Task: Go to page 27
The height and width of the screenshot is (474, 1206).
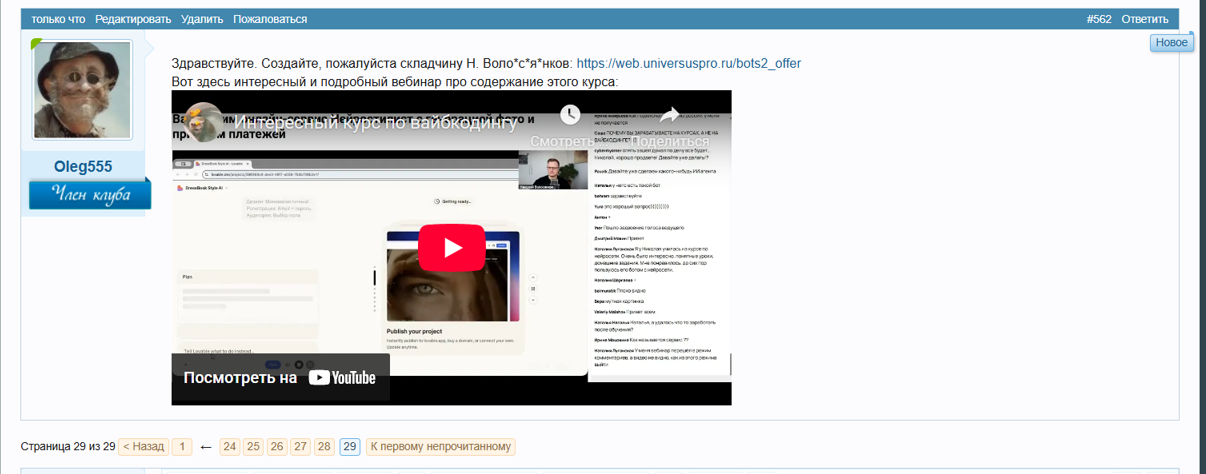Action: point(301,447)
